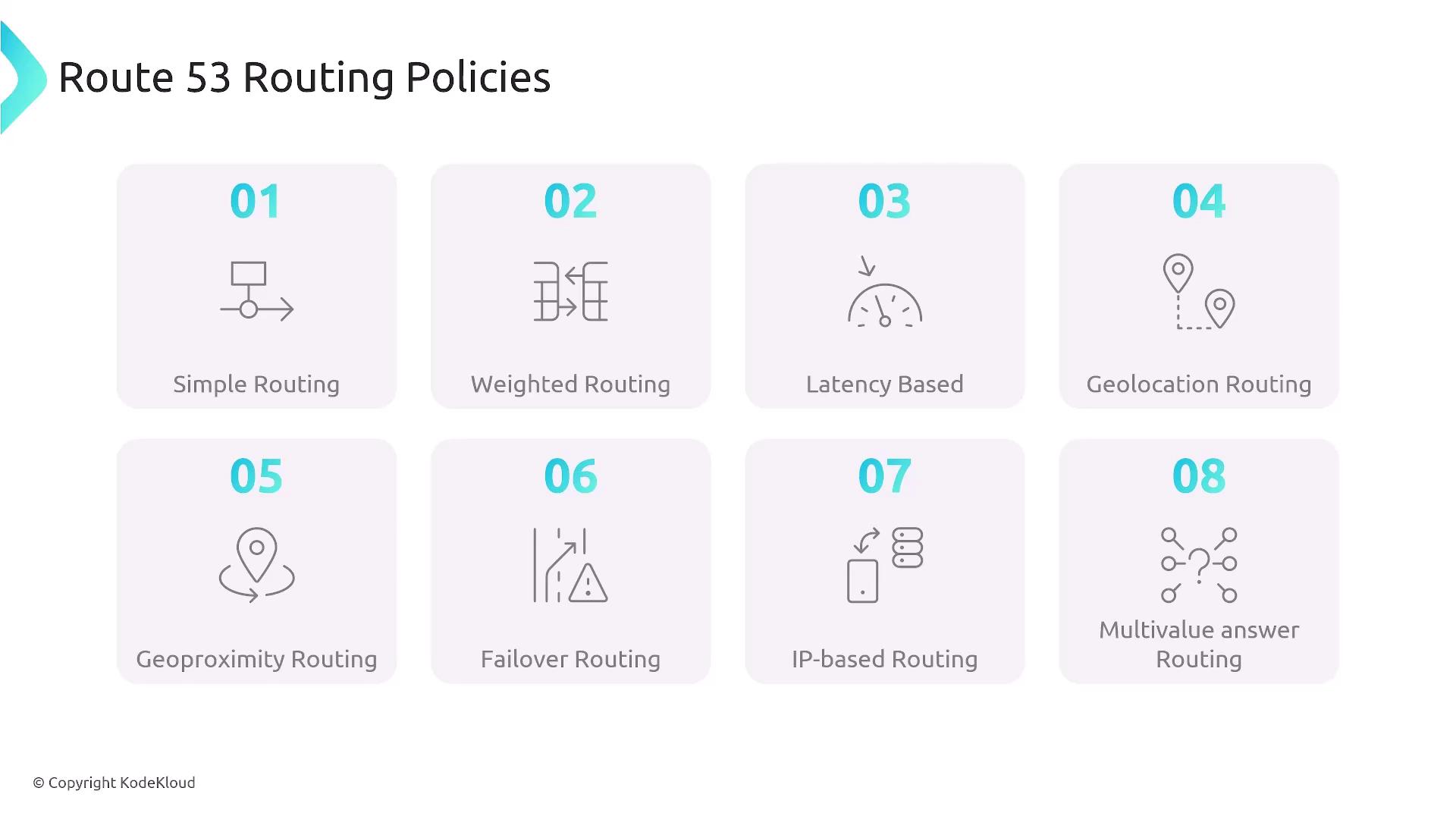Click the Simple Routing label
Image resolution: width=1456 pixels, height=819 pixels.
256,384
